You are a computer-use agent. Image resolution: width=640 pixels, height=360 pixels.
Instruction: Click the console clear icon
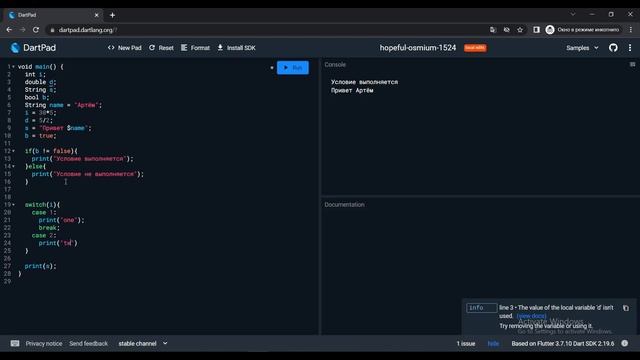632,64
